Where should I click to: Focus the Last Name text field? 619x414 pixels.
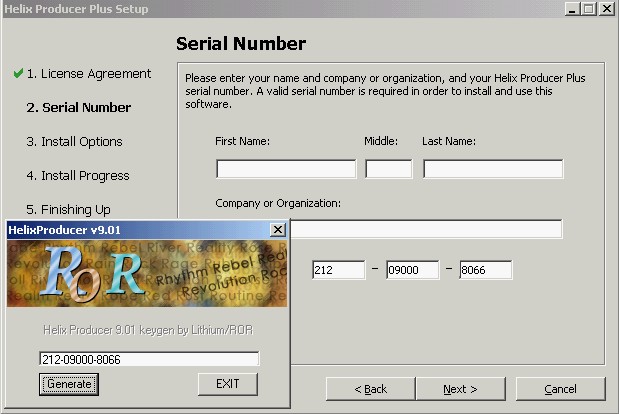click(x=493, y=169)
